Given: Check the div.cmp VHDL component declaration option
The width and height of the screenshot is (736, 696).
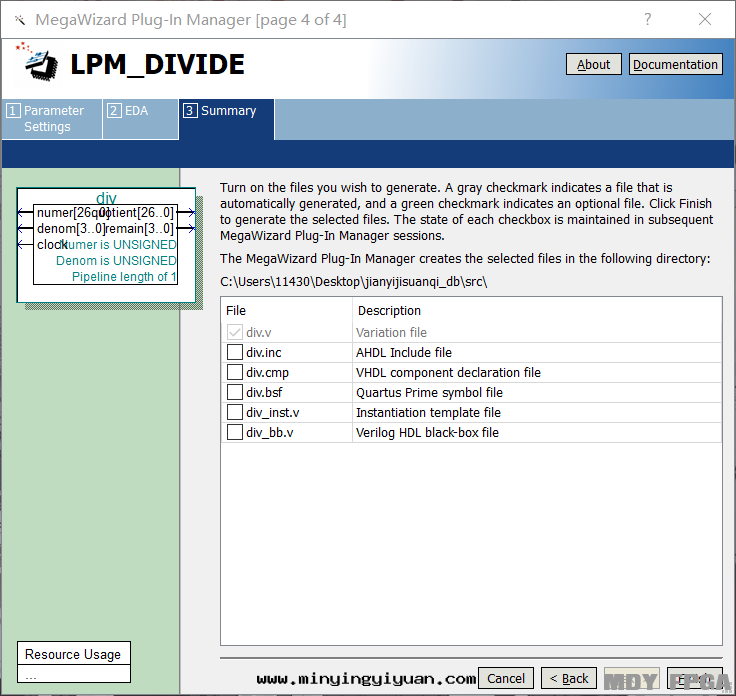Looking at the screenshot, I should click(235, 372).
